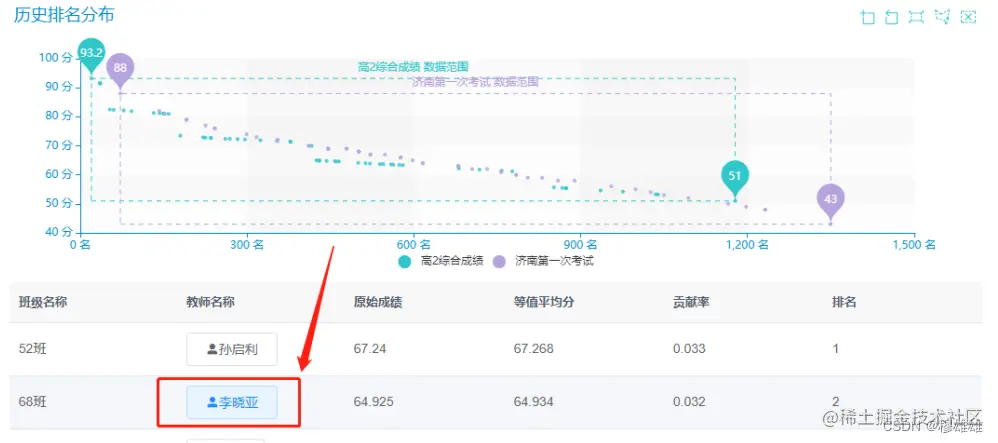998x443 pixels.
Task: Click the 900 名 x-axis label
Action: (x=580, y=244)
